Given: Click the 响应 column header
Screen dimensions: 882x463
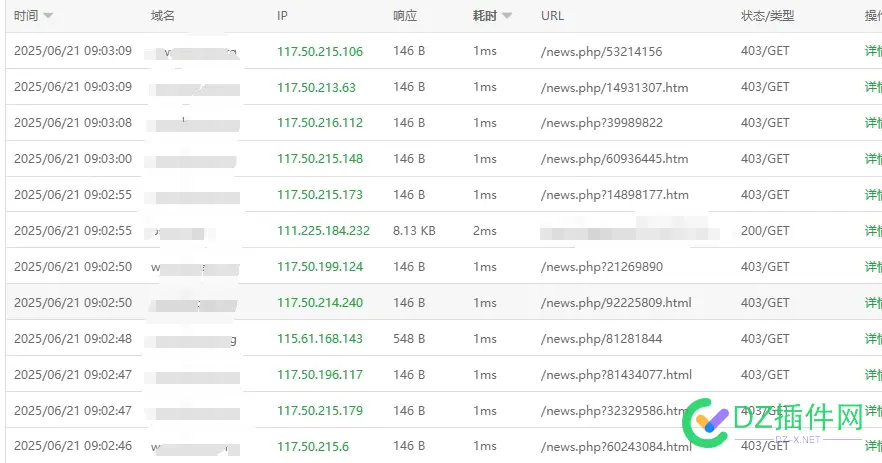Looking at the screenshot, I should tap(405, 16).
